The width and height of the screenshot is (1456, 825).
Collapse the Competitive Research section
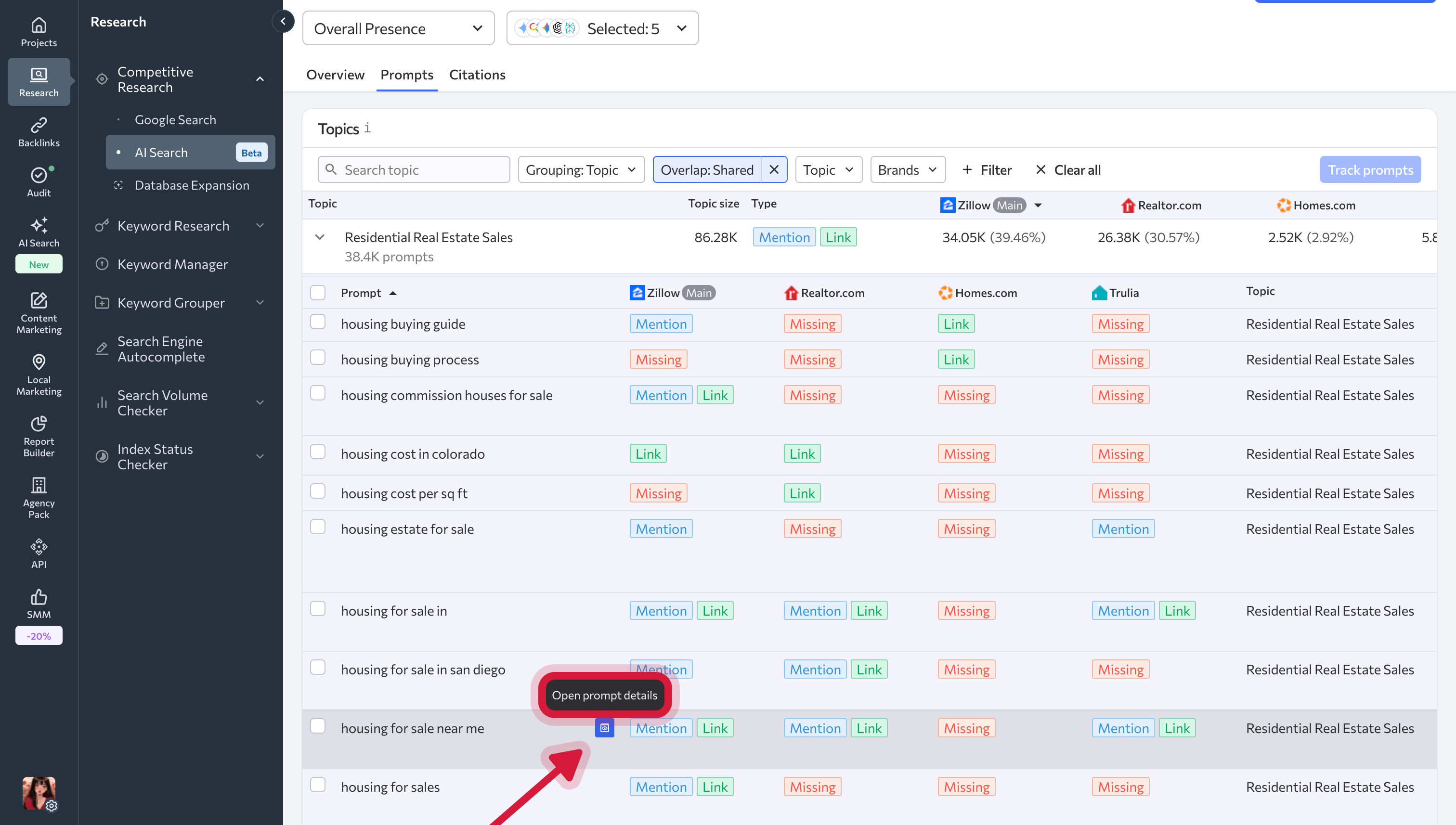[x=260, y=79]
